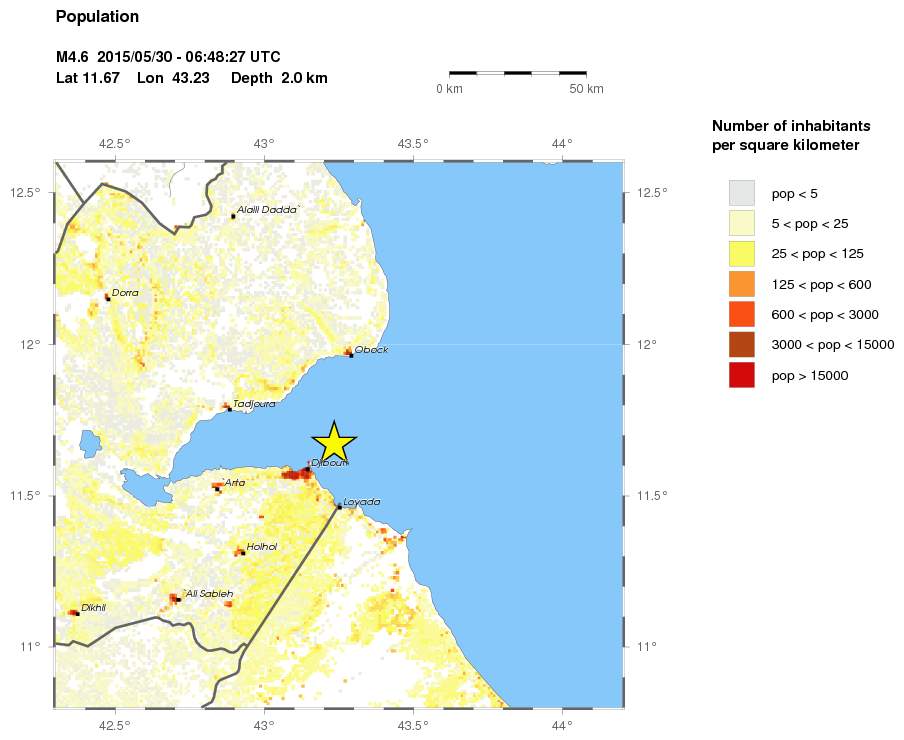Screen dimensions: 904x740
Task: Click the gray 'pop < 5' legend swatch
Action: point(741,191)
